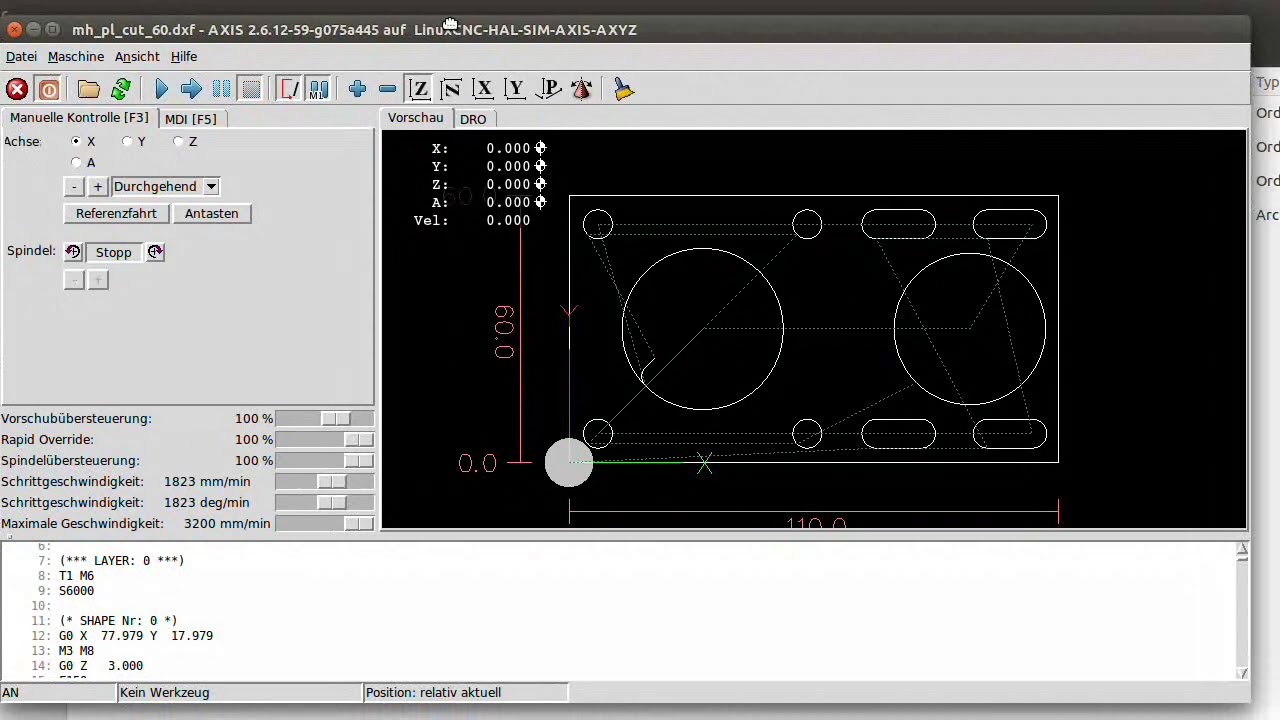The height and width of the screenshot is (720, 1280).
Task: Zoom in with the plus icon
Action: coord(357,89)
